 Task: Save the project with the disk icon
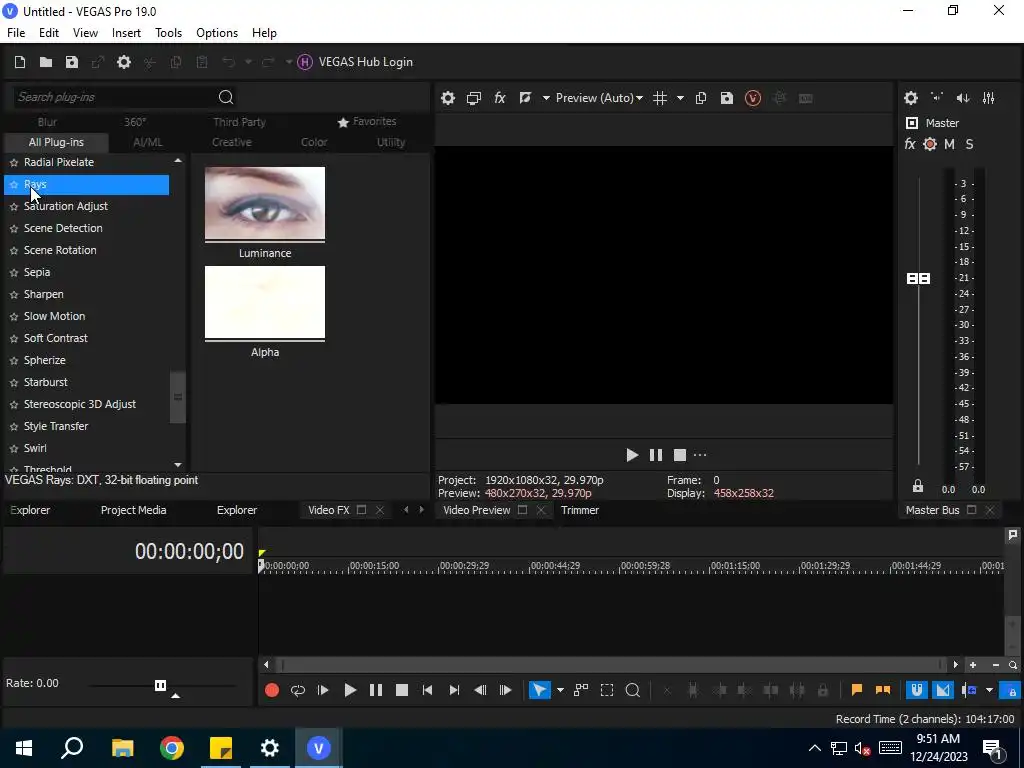(72, 62)
